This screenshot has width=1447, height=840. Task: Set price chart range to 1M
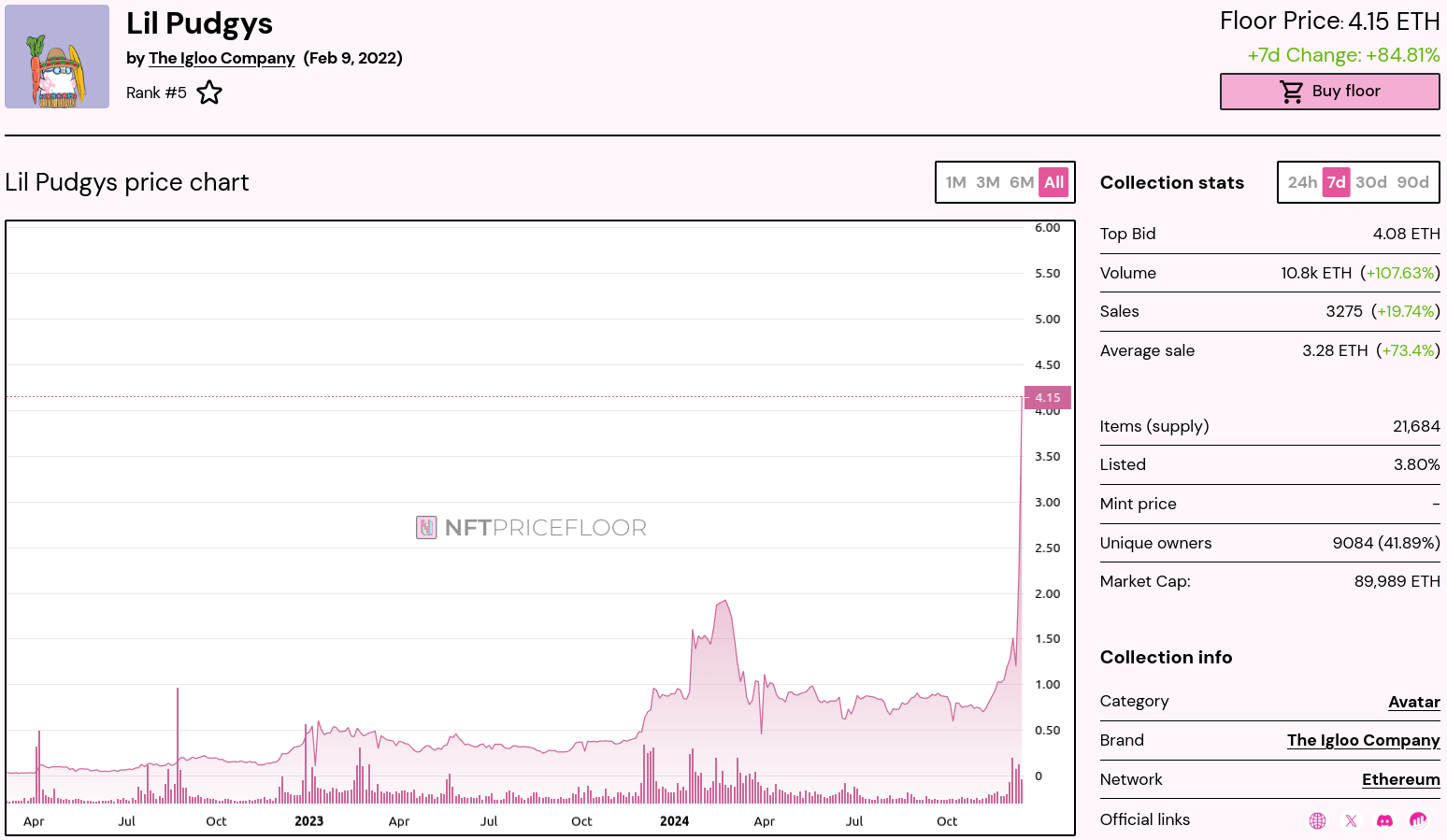(x=955, y=182)
